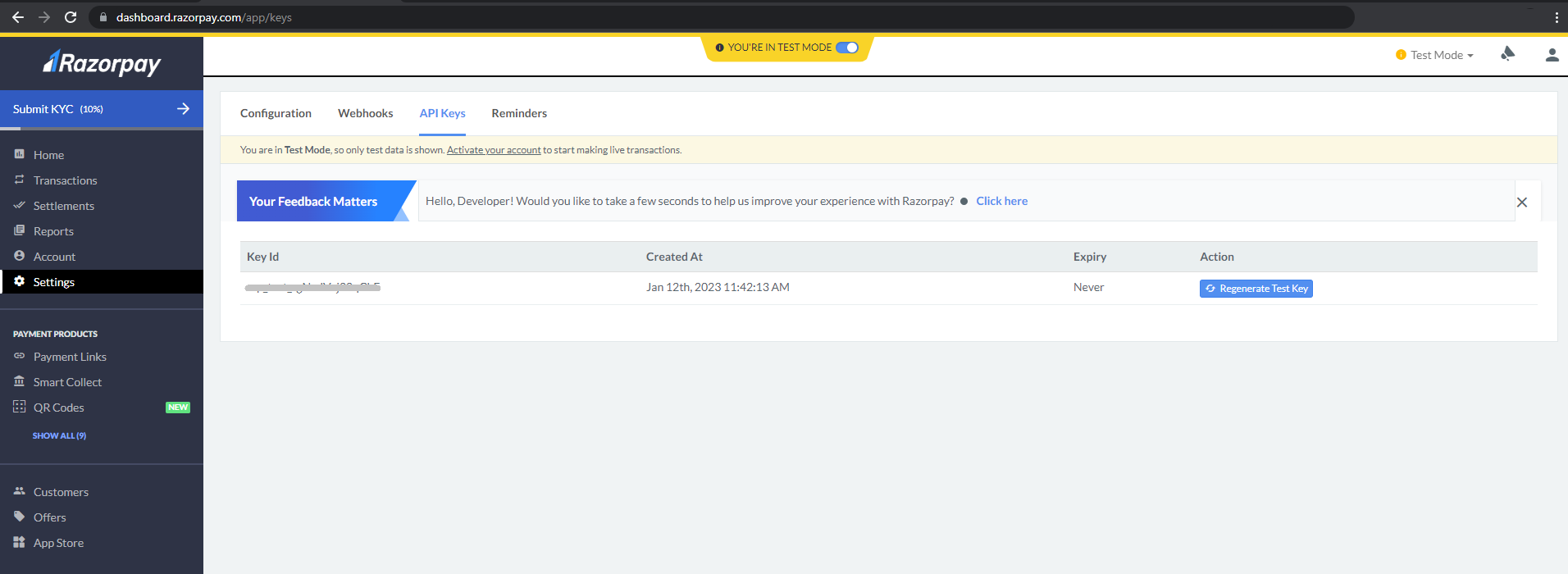
Task: Click the App Store grid icon
Action: 20,542
